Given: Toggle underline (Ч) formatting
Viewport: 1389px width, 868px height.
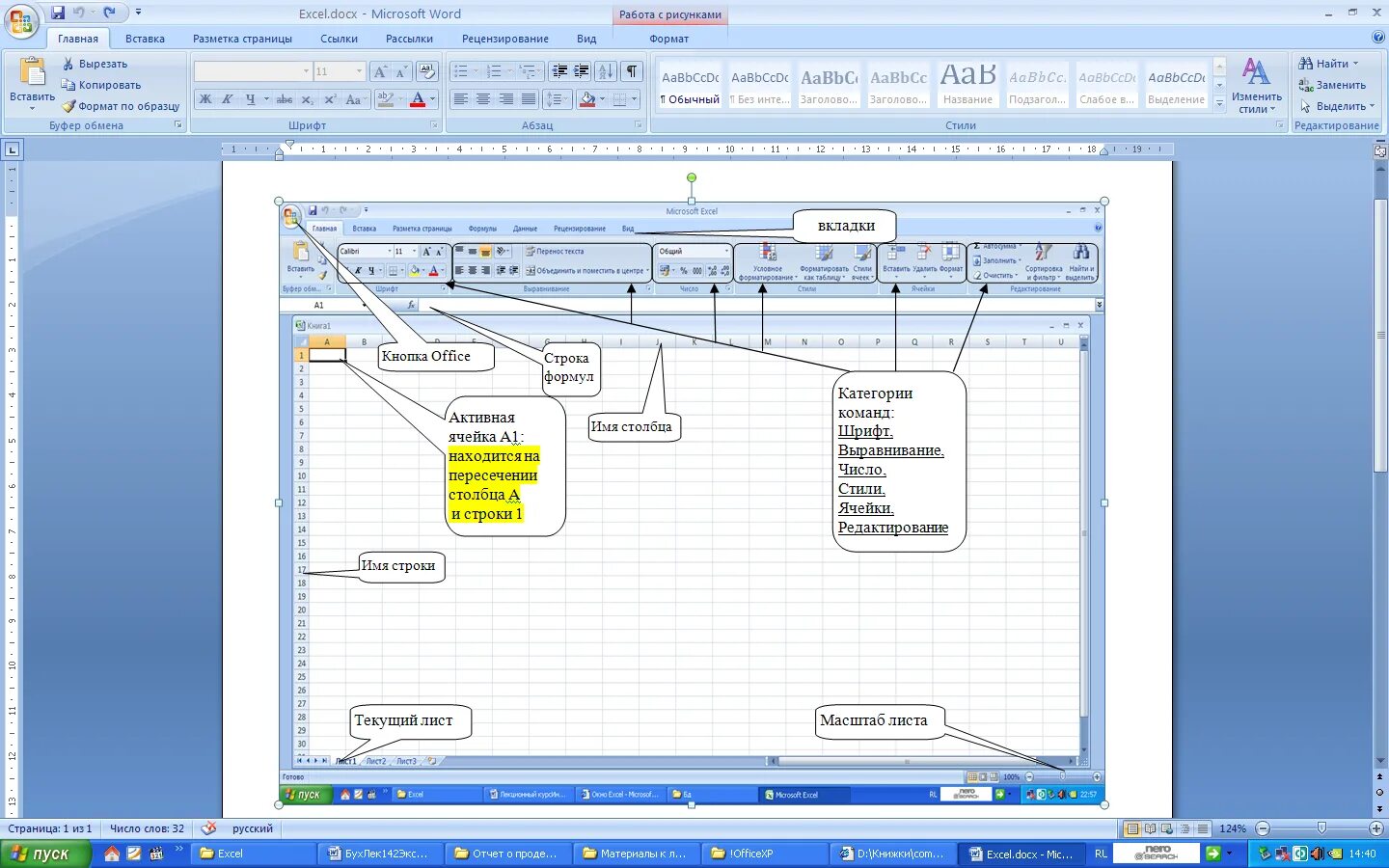Looking at the screenshot, I should 251,99.
